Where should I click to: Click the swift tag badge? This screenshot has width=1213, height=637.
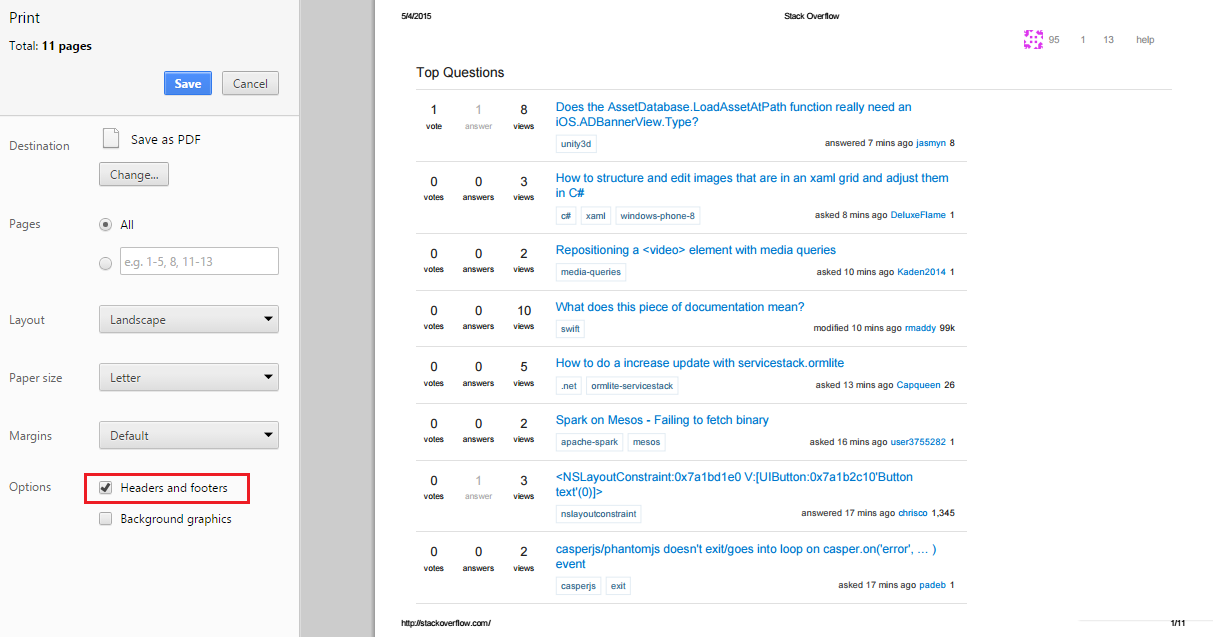point(569,327)
